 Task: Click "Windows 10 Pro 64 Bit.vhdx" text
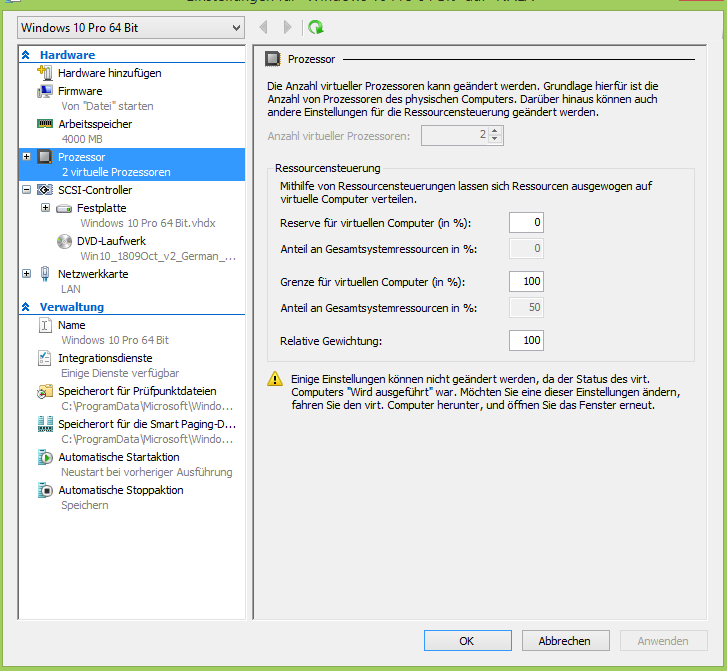click(x=148, y=223)
